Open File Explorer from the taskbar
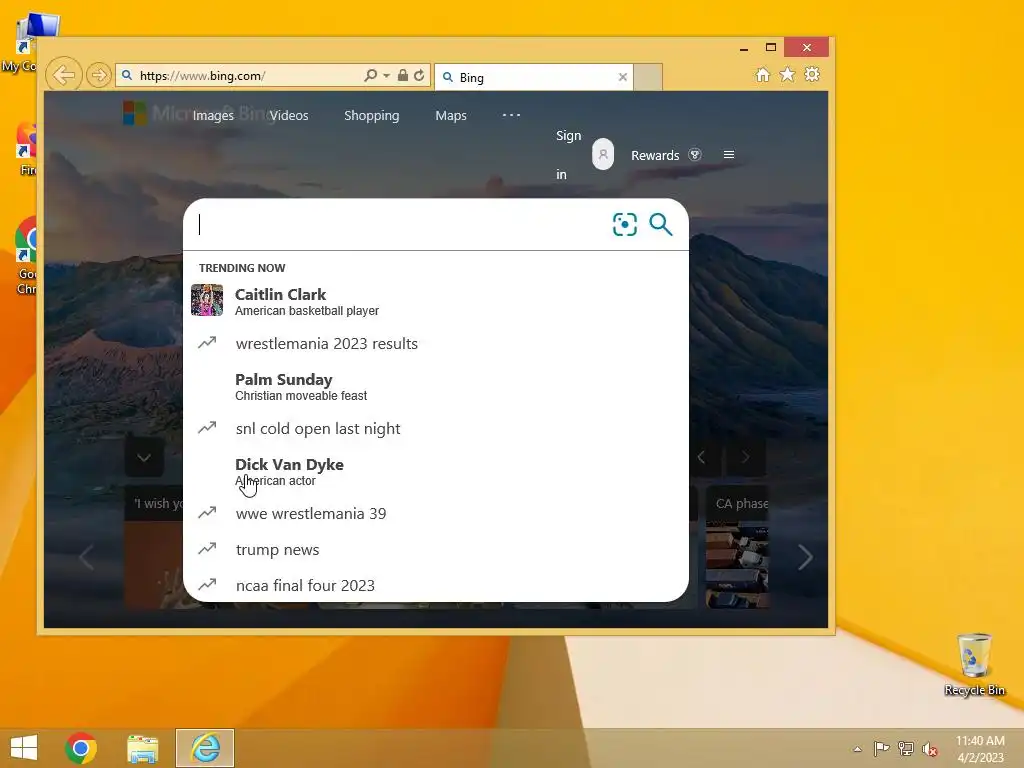The width and height of the screenshot is (1024, 768). pyautogui.click(x=142, y=748)
